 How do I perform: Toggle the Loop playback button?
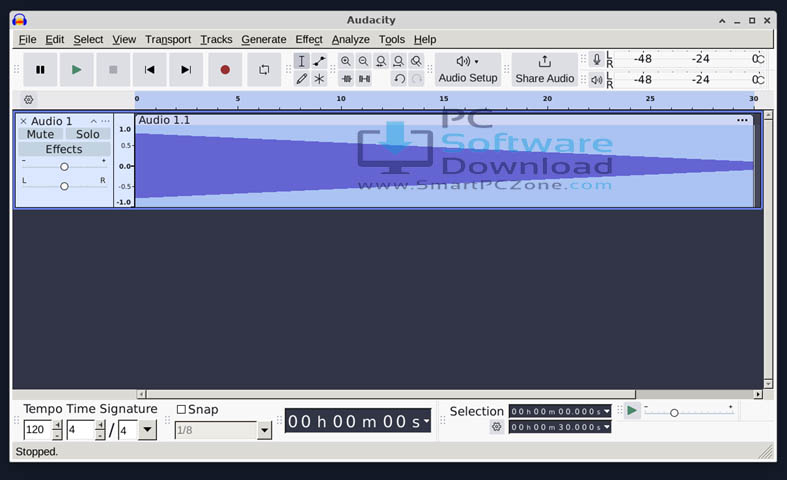click(x=264, y=70)
